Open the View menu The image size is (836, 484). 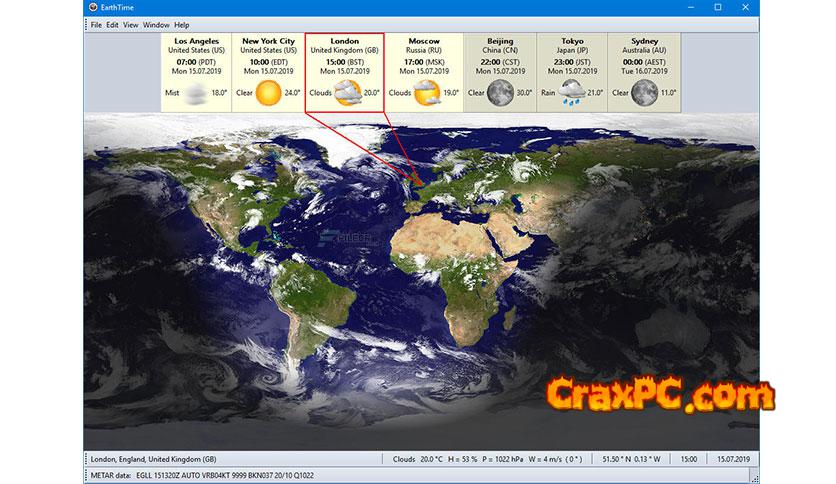coord(131,24)
